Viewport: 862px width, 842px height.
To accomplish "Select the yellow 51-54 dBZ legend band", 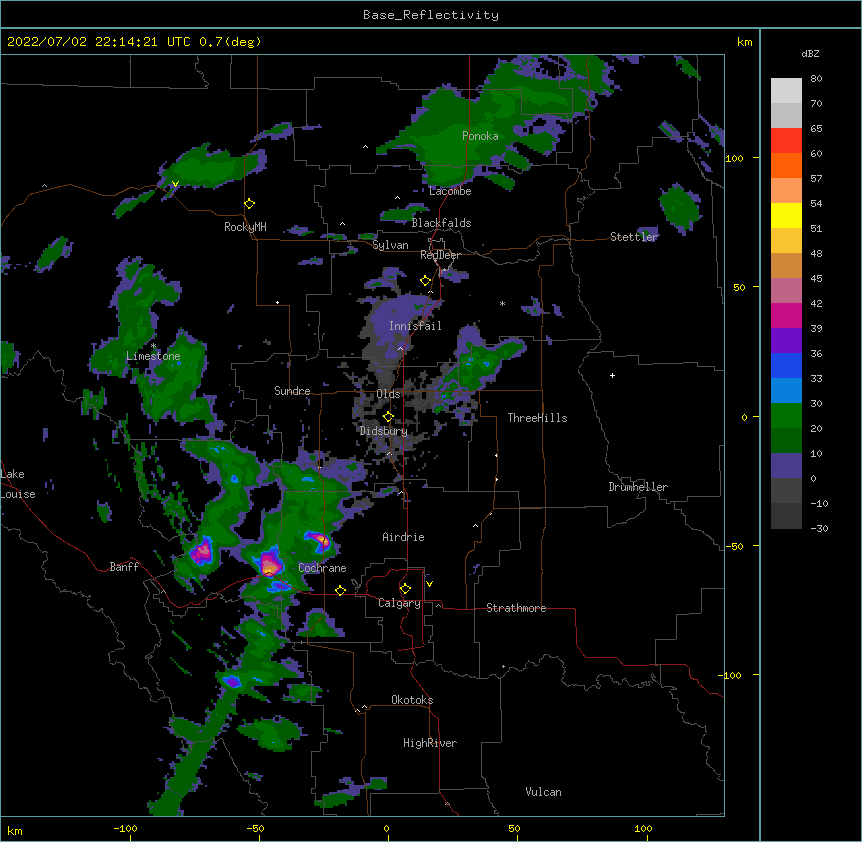I will click(786, 215).
